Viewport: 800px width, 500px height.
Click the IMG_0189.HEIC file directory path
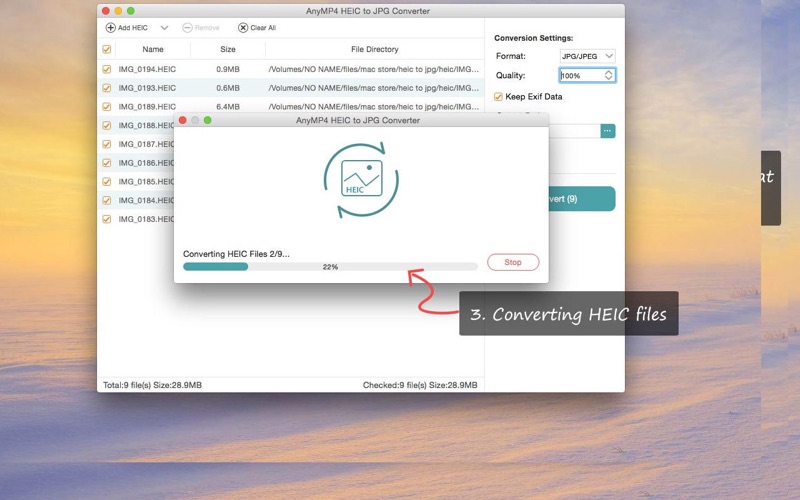click(x=373, y=107)
